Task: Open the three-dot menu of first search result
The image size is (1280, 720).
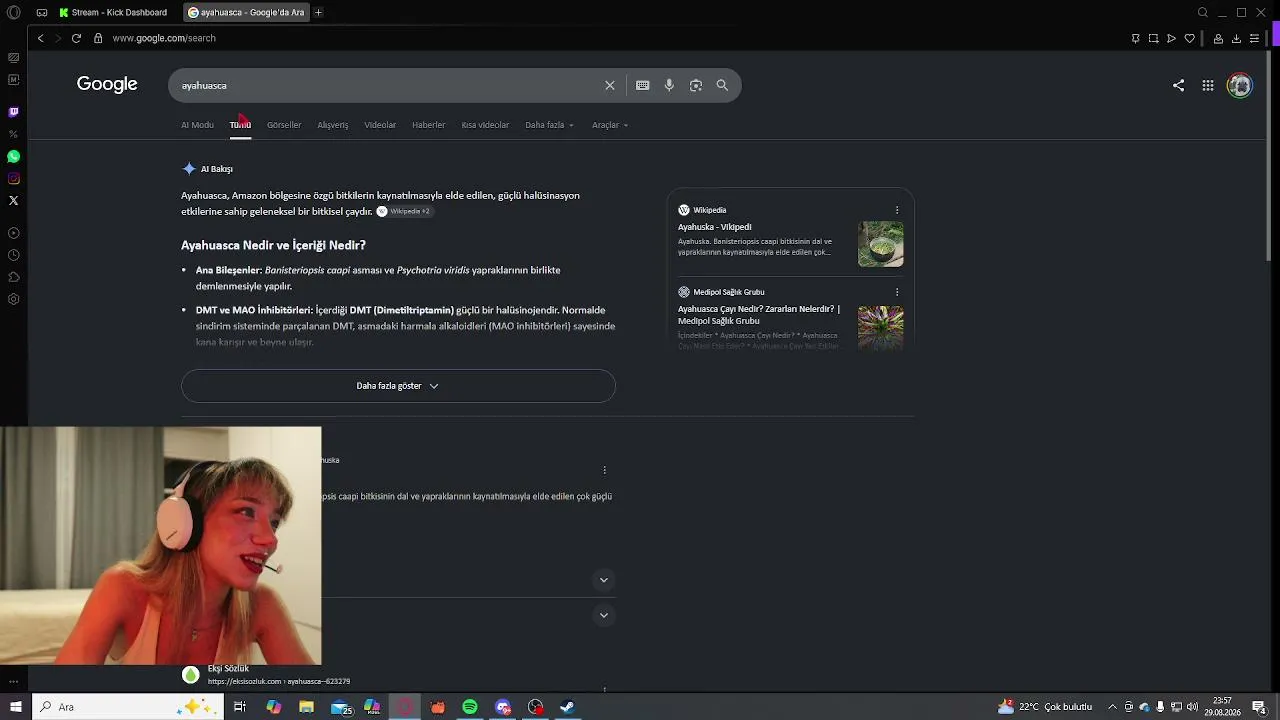Action: [604, 470]
